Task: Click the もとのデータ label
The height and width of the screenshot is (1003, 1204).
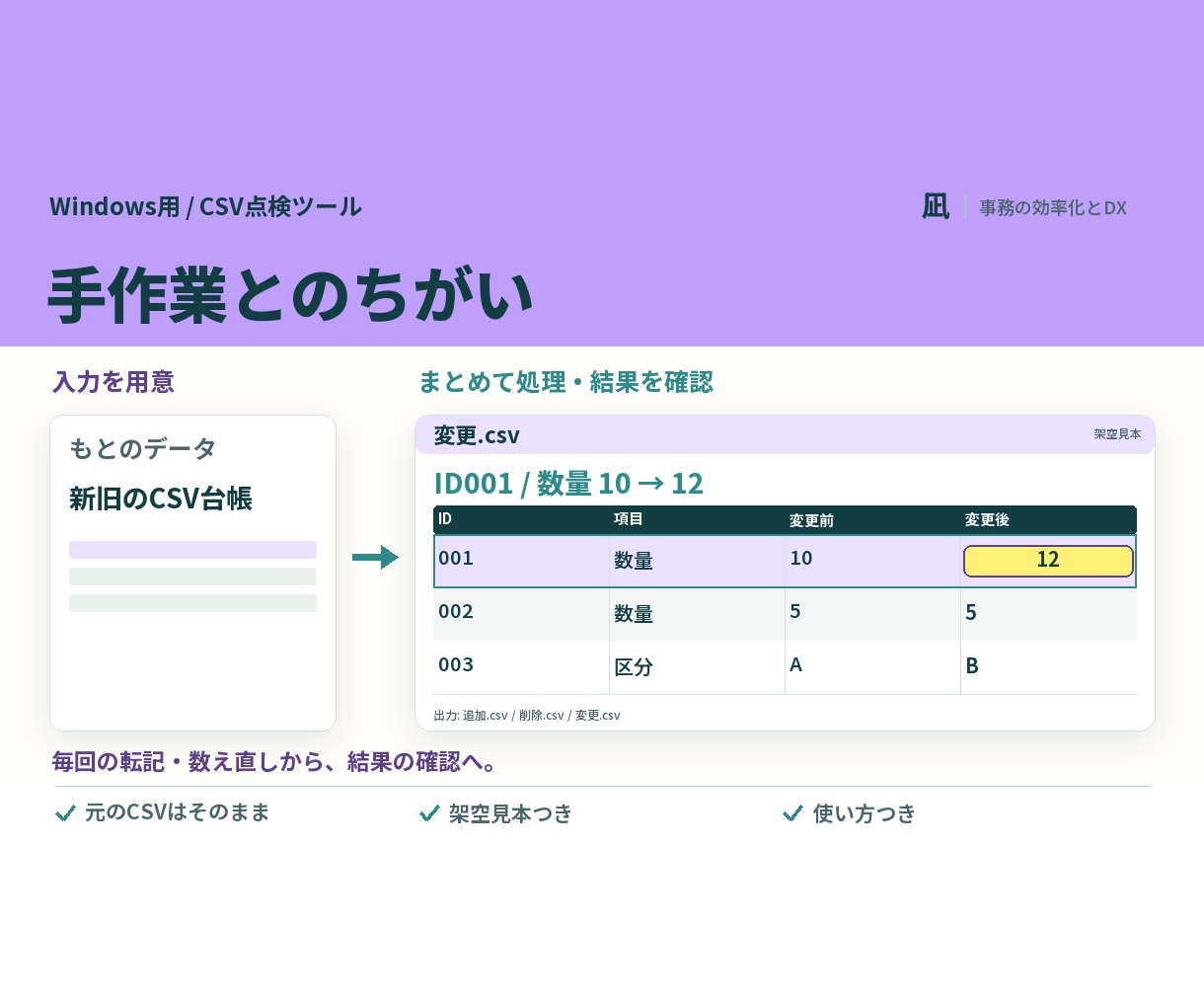Action: click(x=142, y=448)
